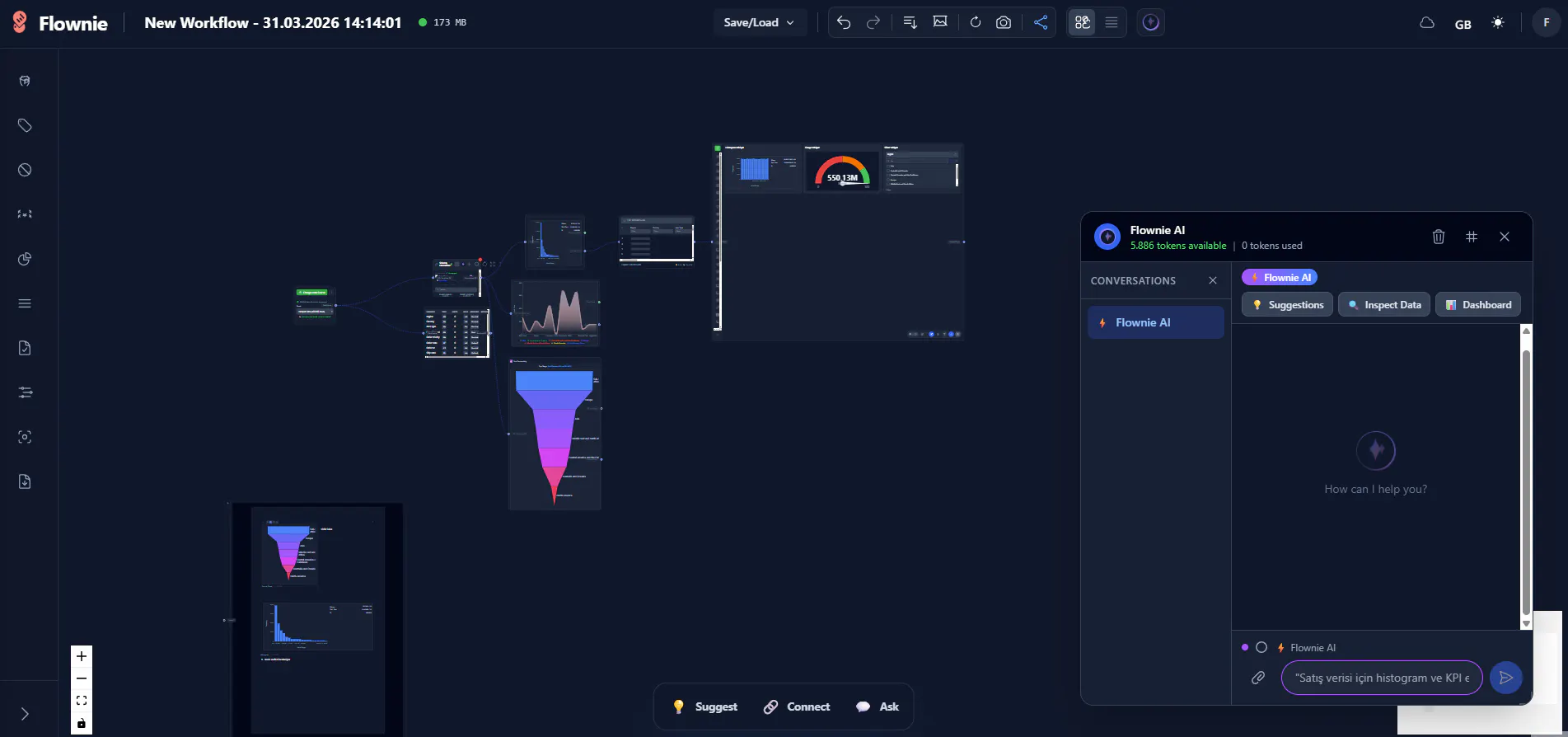The width and height of the screenshot is (1568, 737).
Task: Click the Ask button on the bottom bar
Action: click(x=878, y=706)
